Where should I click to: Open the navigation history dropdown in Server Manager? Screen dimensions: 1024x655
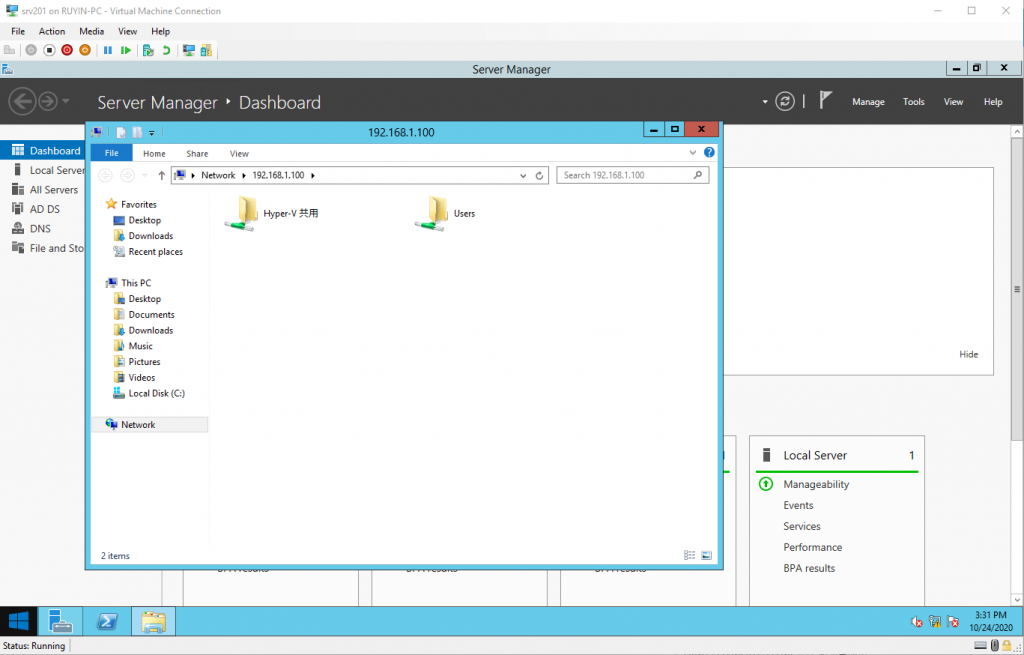[x=65, y=102]
